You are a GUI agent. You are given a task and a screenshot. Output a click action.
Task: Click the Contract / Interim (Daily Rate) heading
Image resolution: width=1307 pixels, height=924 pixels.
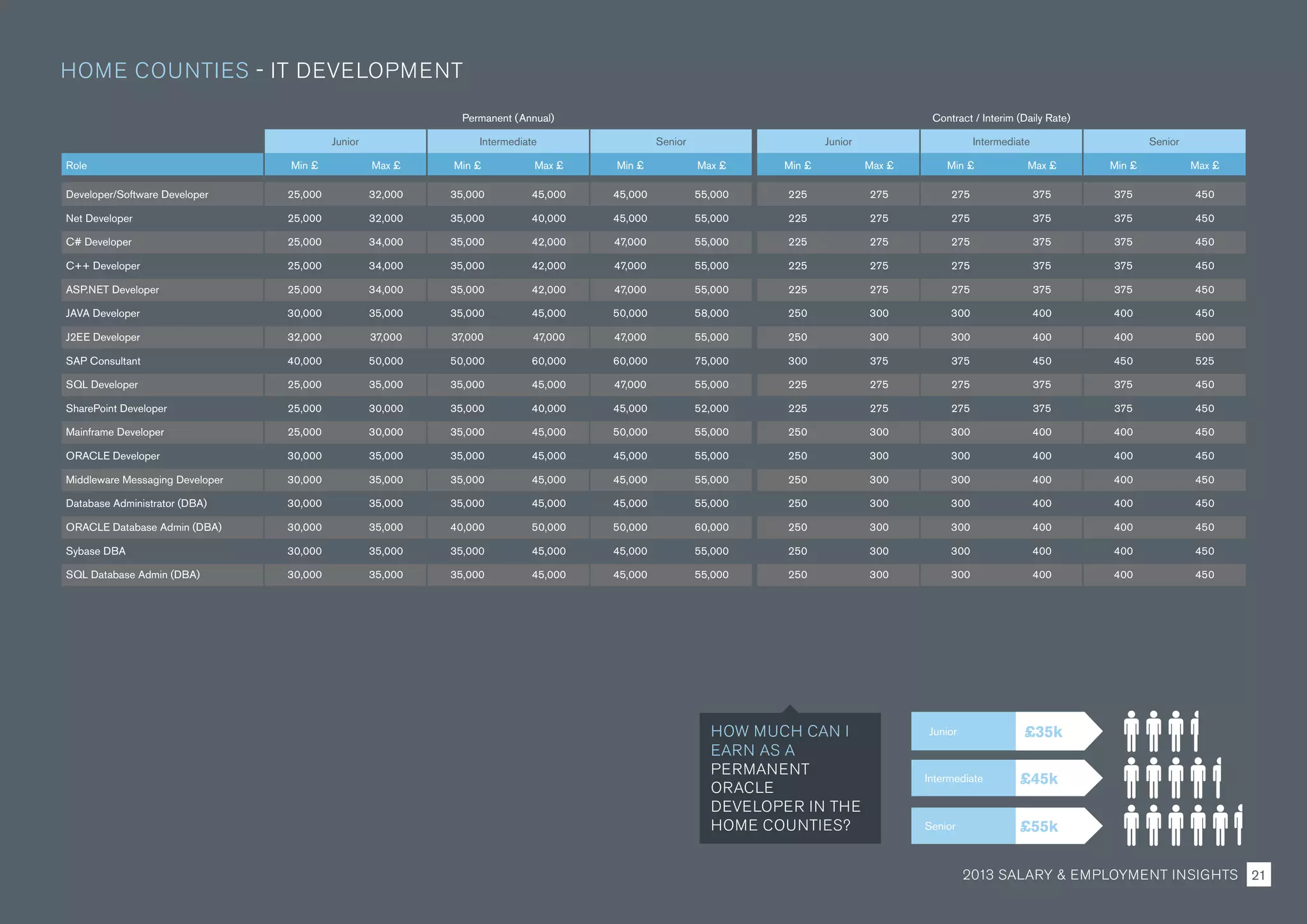point(1001,118)
